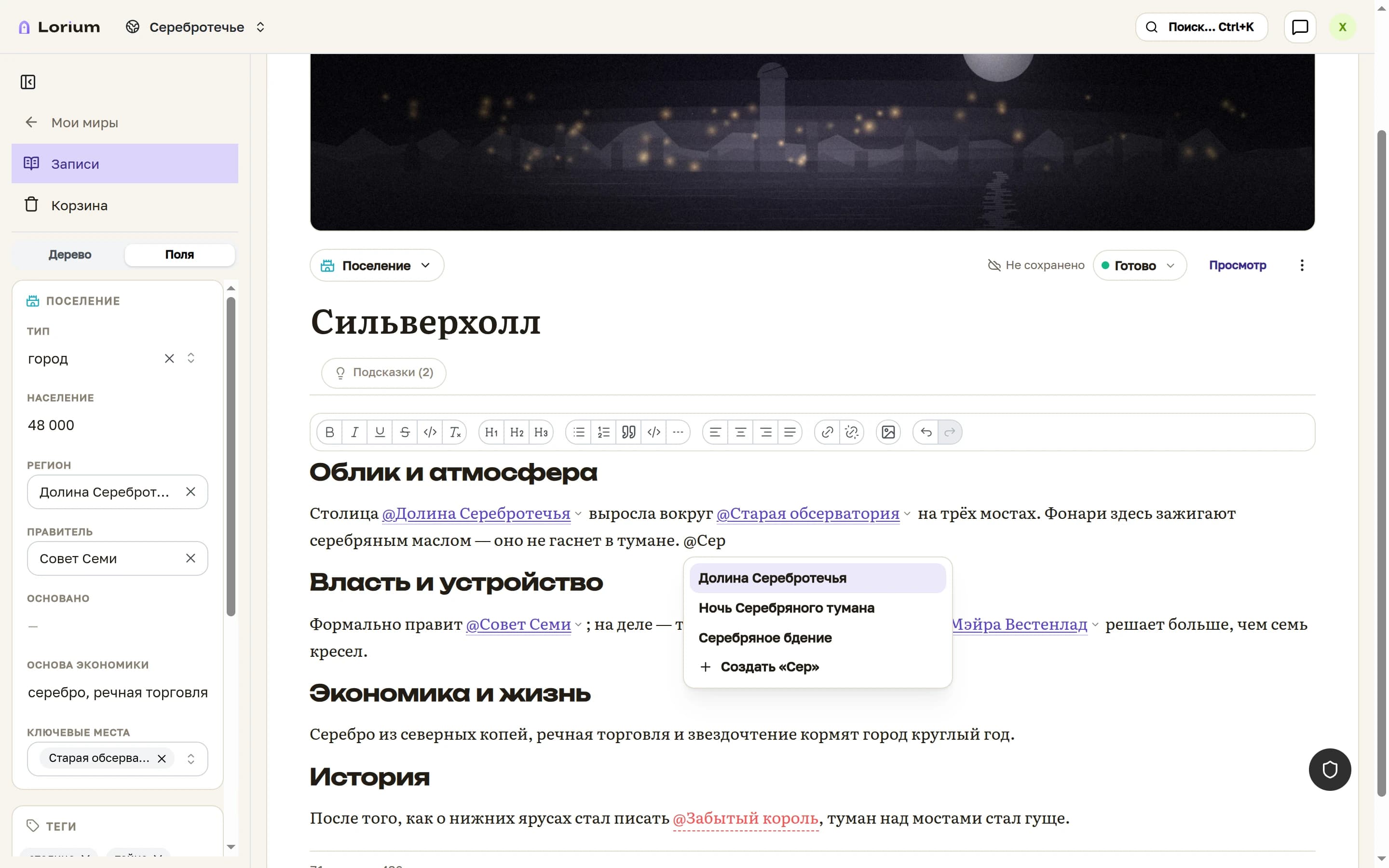The image size is (1389, 868).
Task: Open the Записи section
Action: (x=124, y=163)
